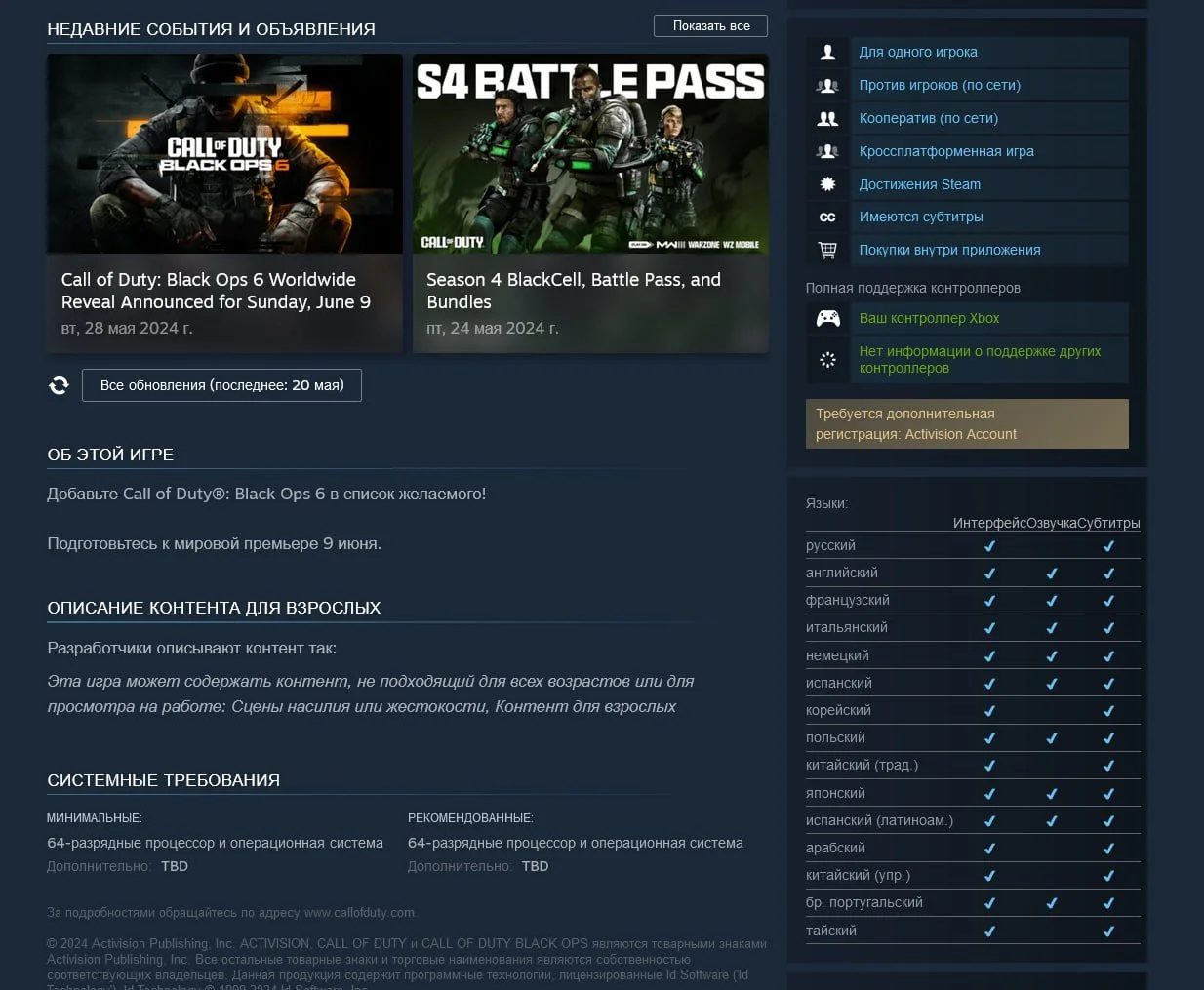1204x990 pixels.
Task: Click the 'французский' language row
Action: pos(973,601)
